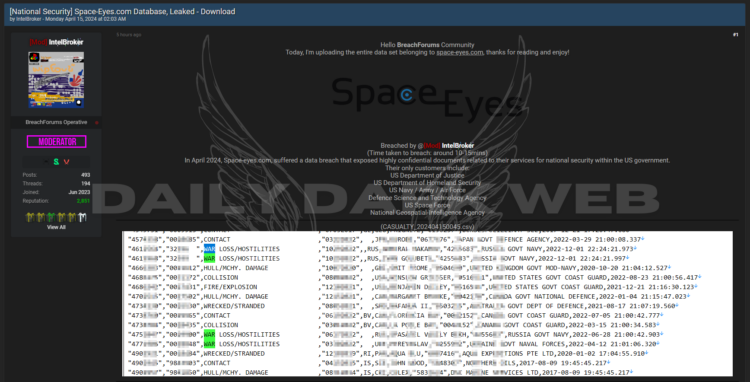
Task: Click the '5 hours ago' timestamp
Action: click(129, 35)
